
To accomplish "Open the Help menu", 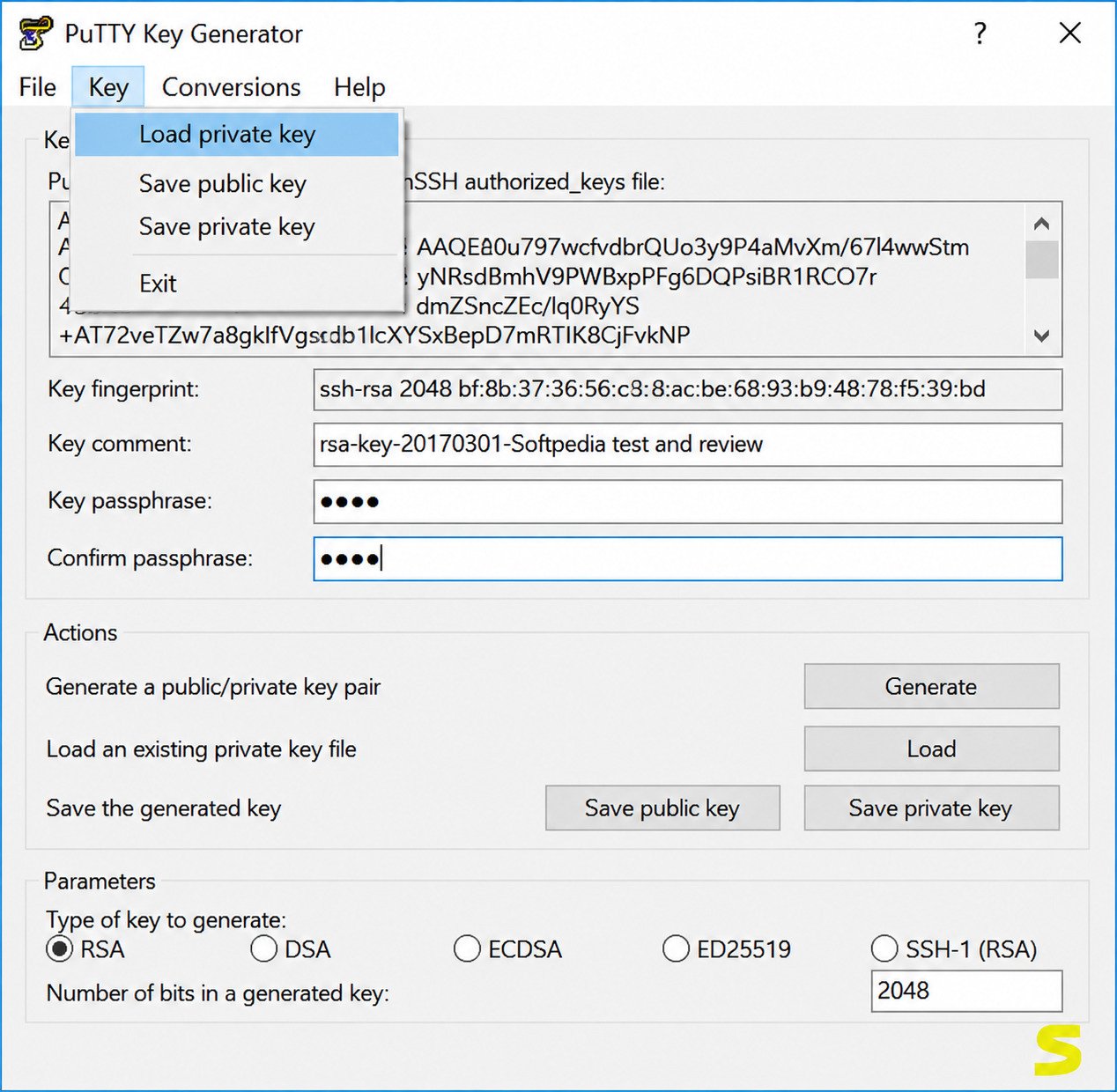I will 359,87.
